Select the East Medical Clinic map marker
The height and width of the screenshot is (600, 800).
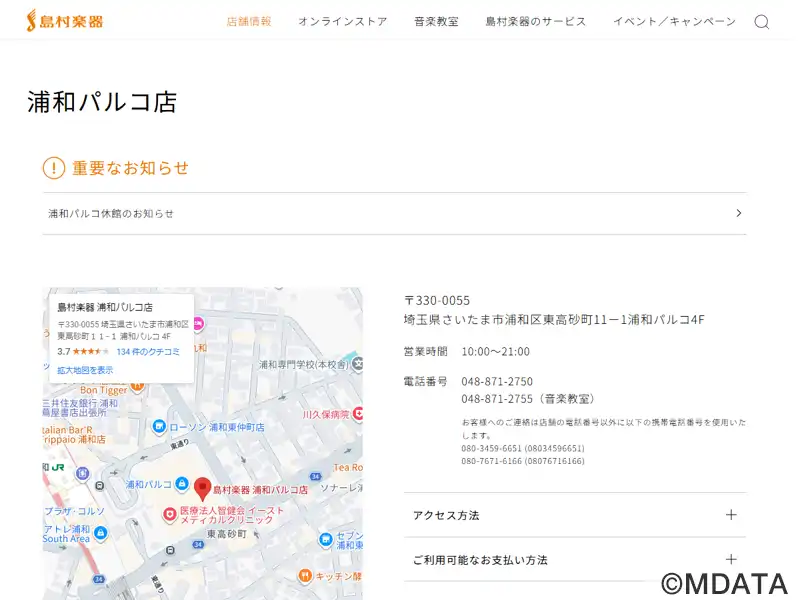coord(170,514)
